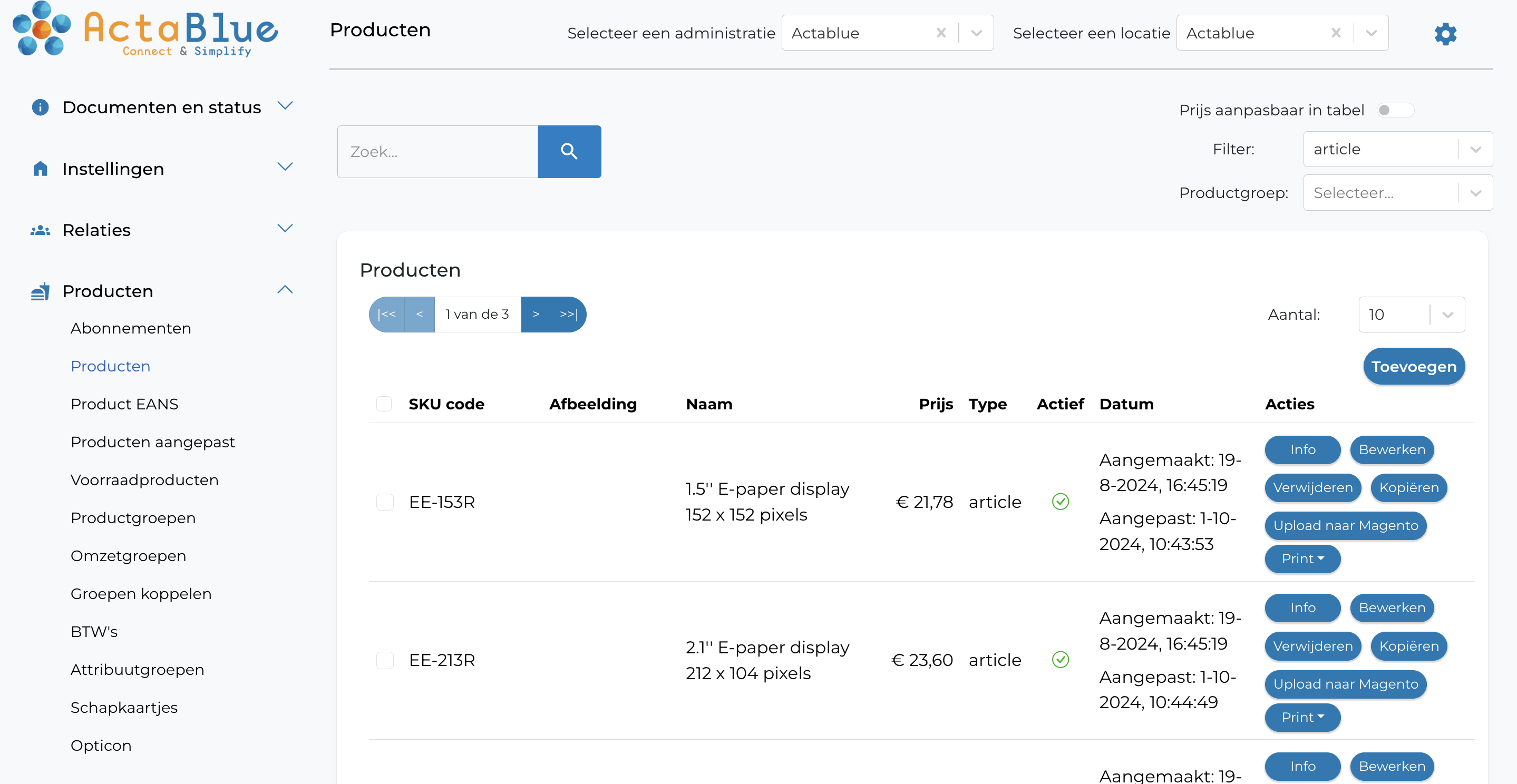
Task: Clear the administratie selection with the X icon
Action: (940, 32)
